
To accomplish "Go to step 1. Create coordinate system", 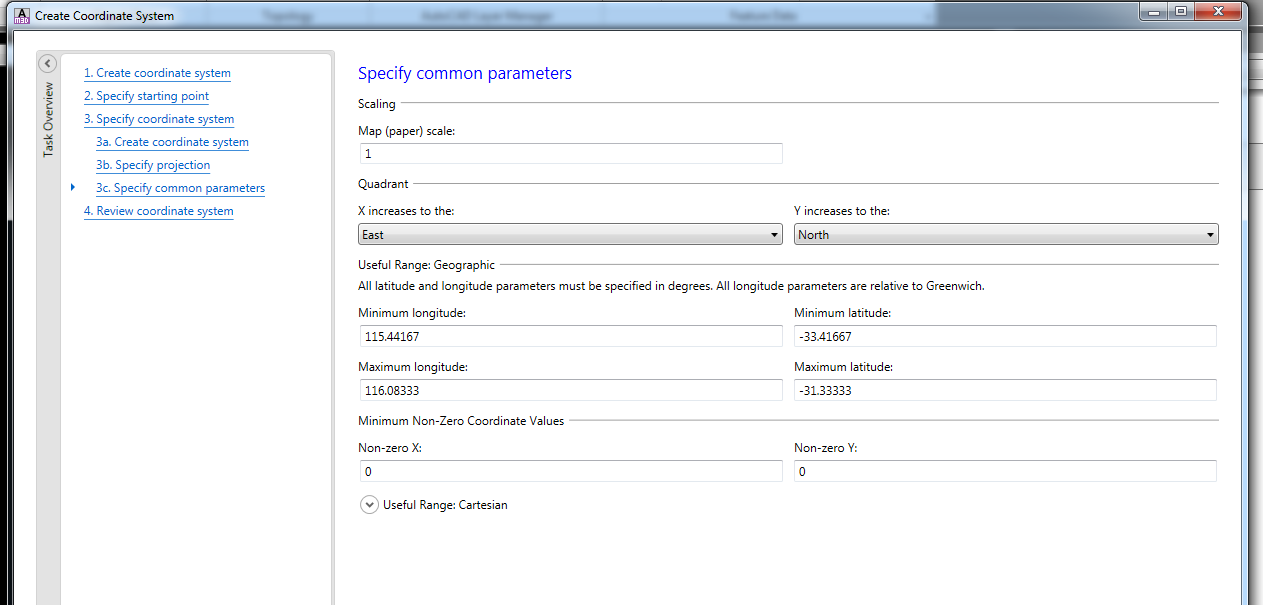I will [157, 73].
